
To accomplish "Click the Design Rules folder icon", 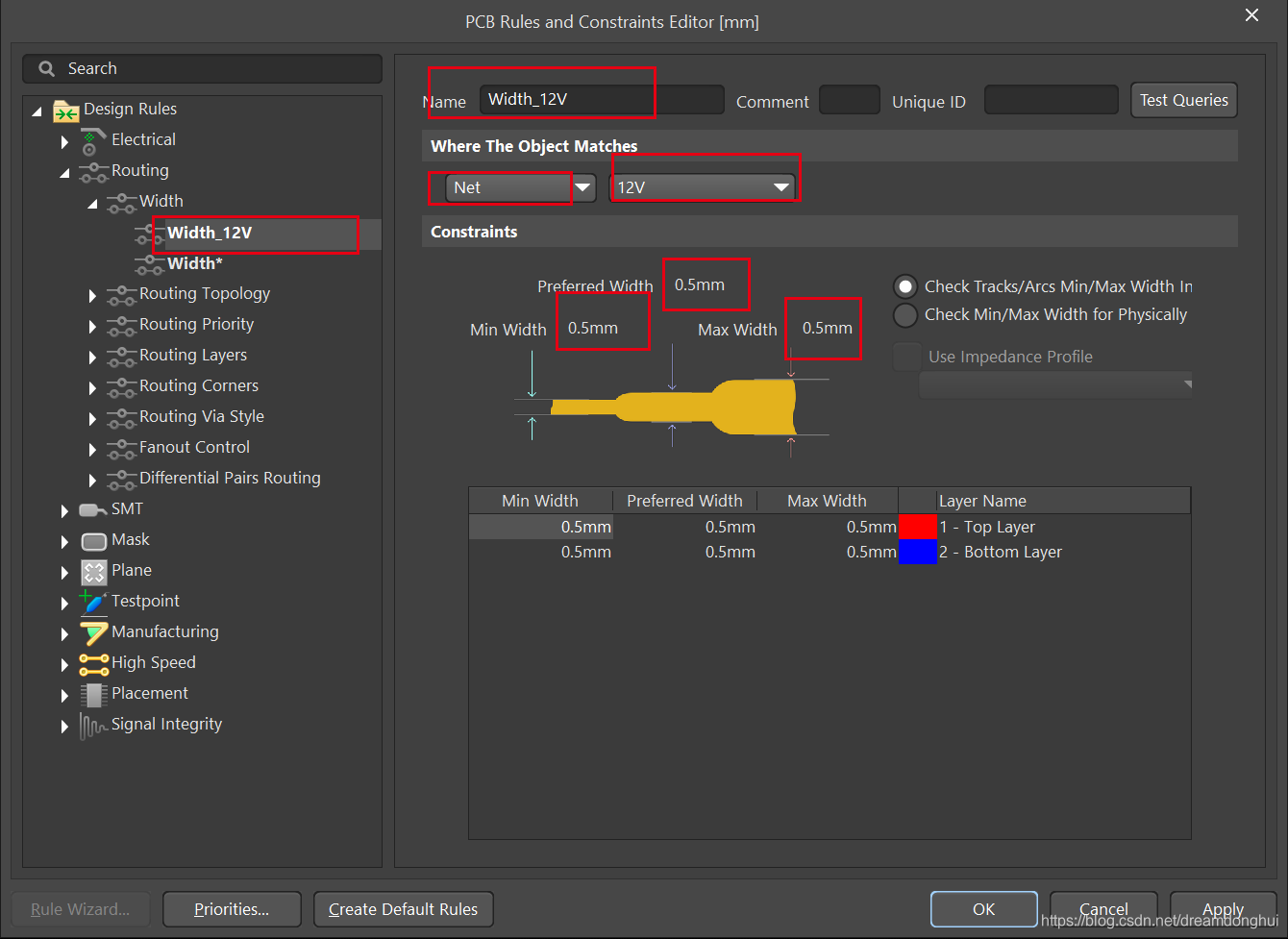I will [x=65, y=110].
